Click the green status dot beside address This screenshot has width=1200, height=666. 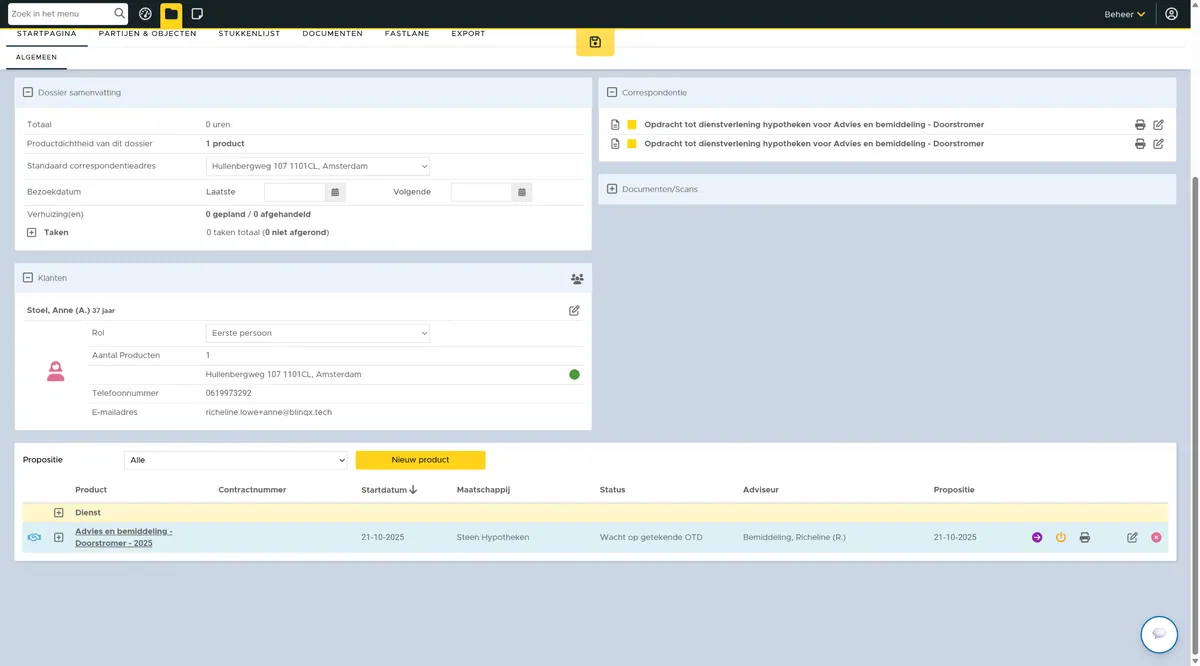click(574, 375)
